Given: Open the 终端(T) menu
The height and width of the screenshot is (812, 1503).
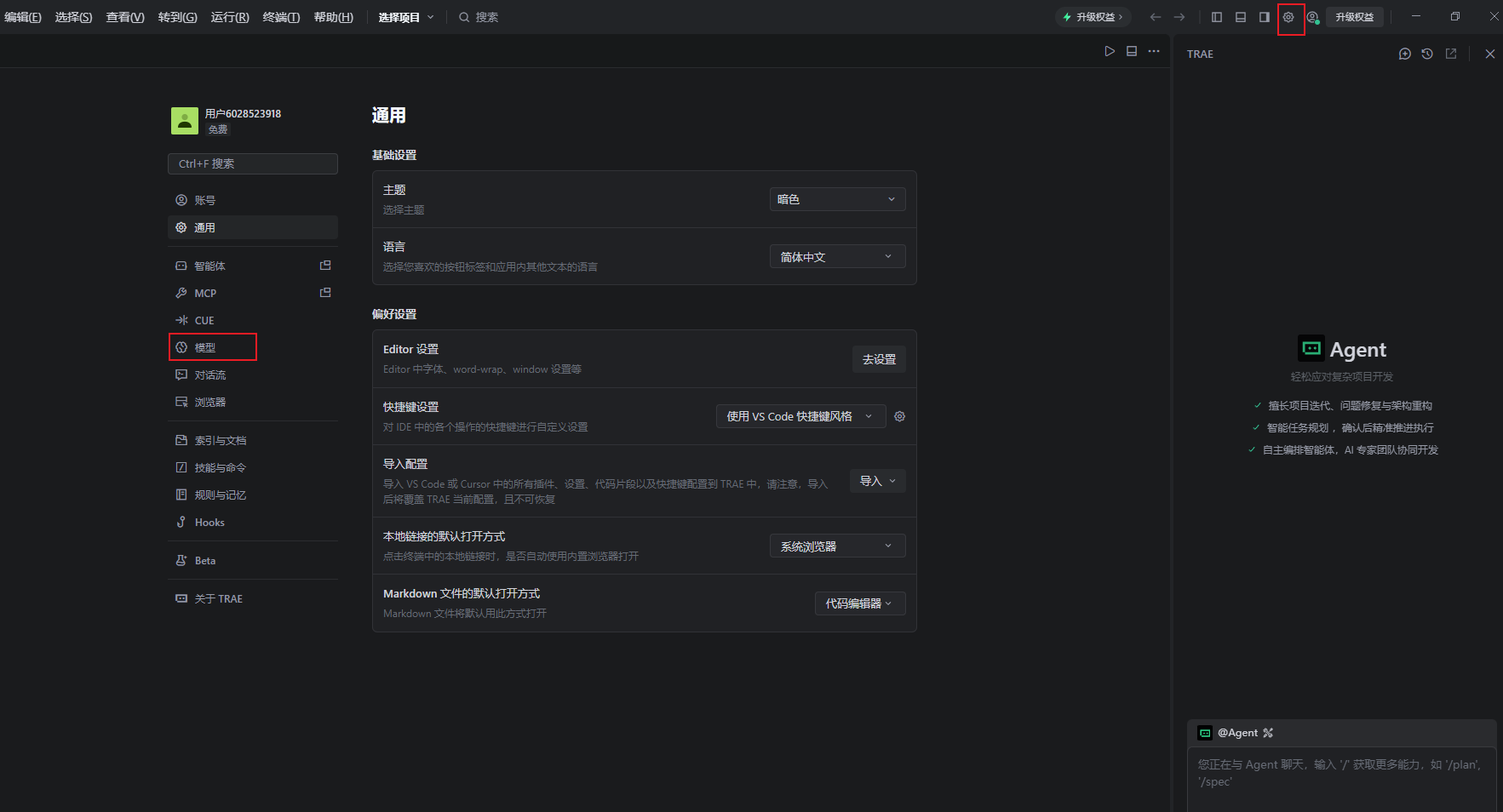Looking at the screenshot, I should pos(281,17).
